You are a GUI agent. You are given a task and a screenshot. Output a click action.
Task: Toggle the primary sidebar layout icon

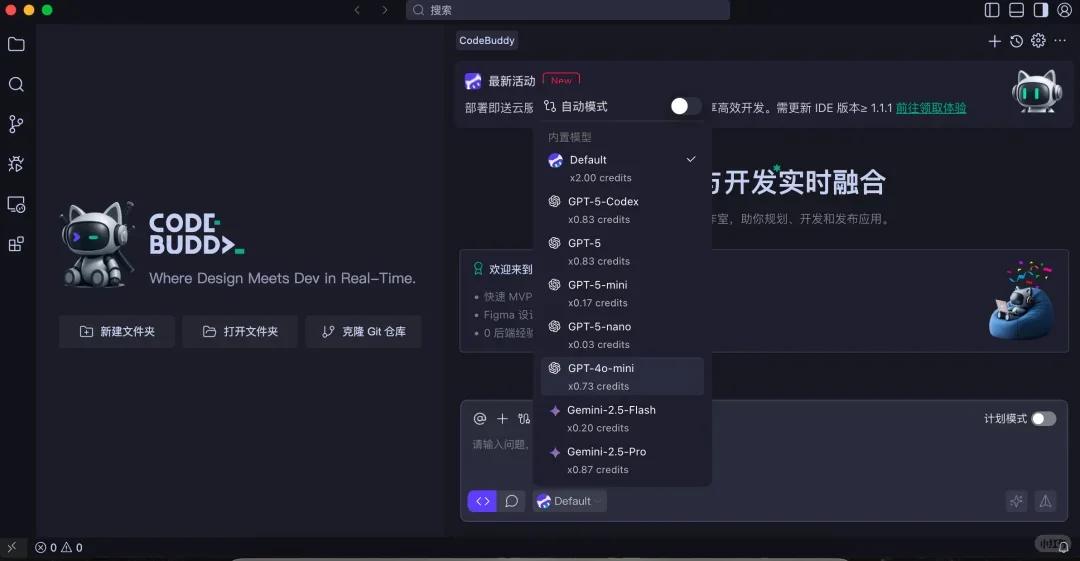[992, 10]
